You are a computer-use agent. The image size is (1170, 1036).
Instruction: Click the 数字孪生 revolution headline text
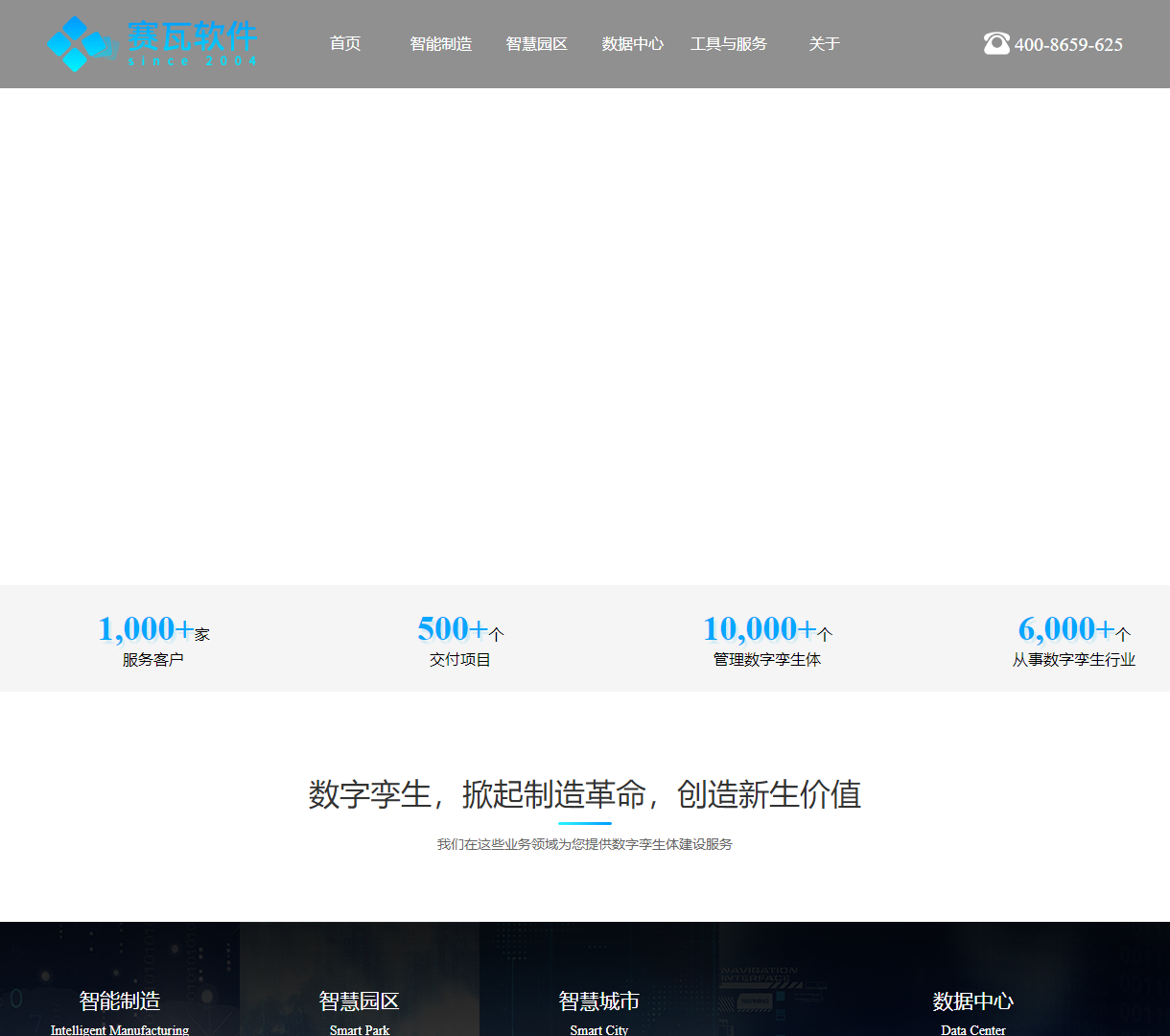click(584, 795)
